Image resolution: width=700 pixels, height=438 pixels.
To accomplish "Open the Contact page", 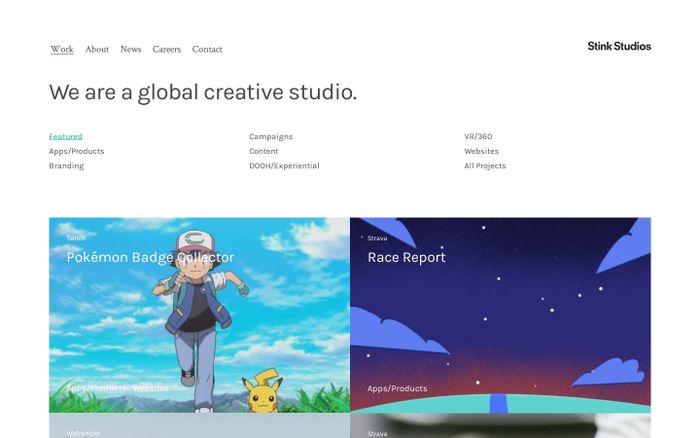I will [207, 49].
